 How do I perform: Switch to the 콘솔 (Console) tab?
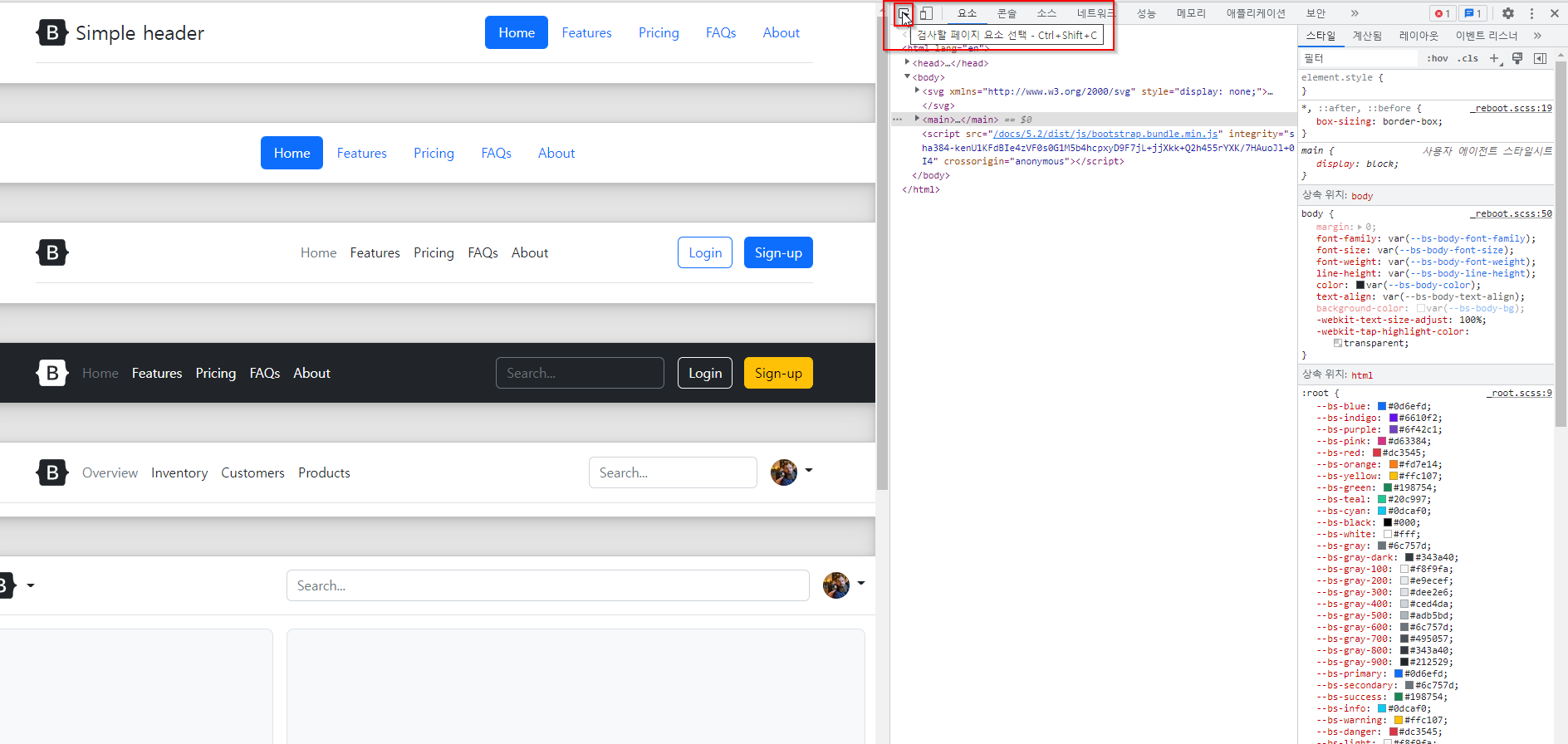point(1007,13)
